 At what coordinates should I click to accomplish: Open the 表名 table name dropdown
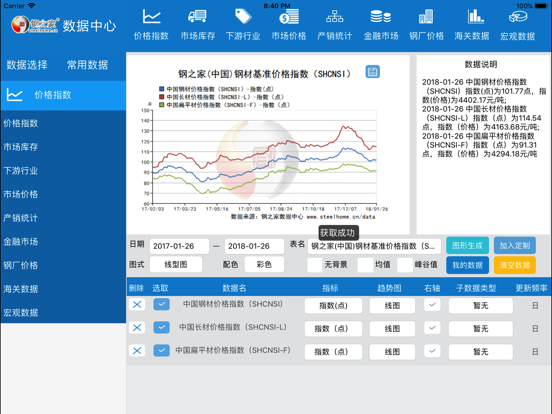pos(374,246)
